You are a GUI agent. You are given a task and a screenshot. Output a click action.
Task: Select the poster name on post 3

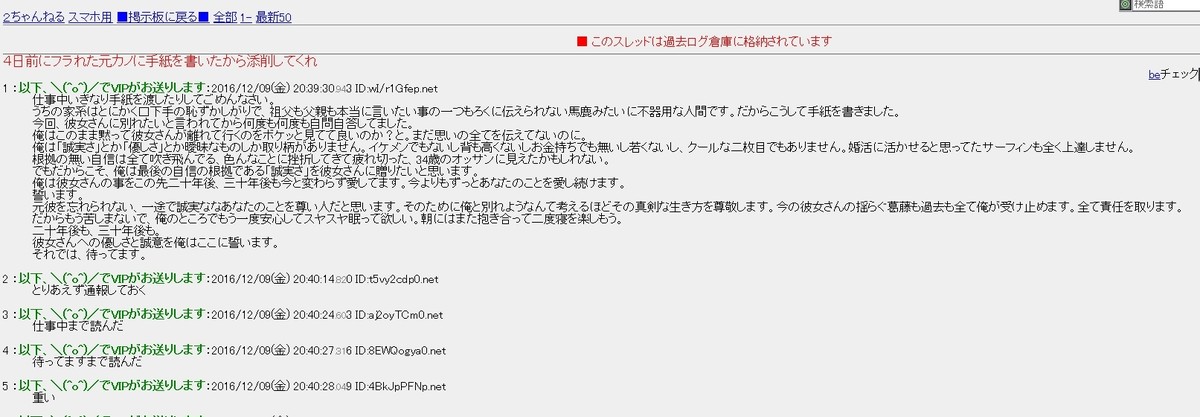pos(112,315)
